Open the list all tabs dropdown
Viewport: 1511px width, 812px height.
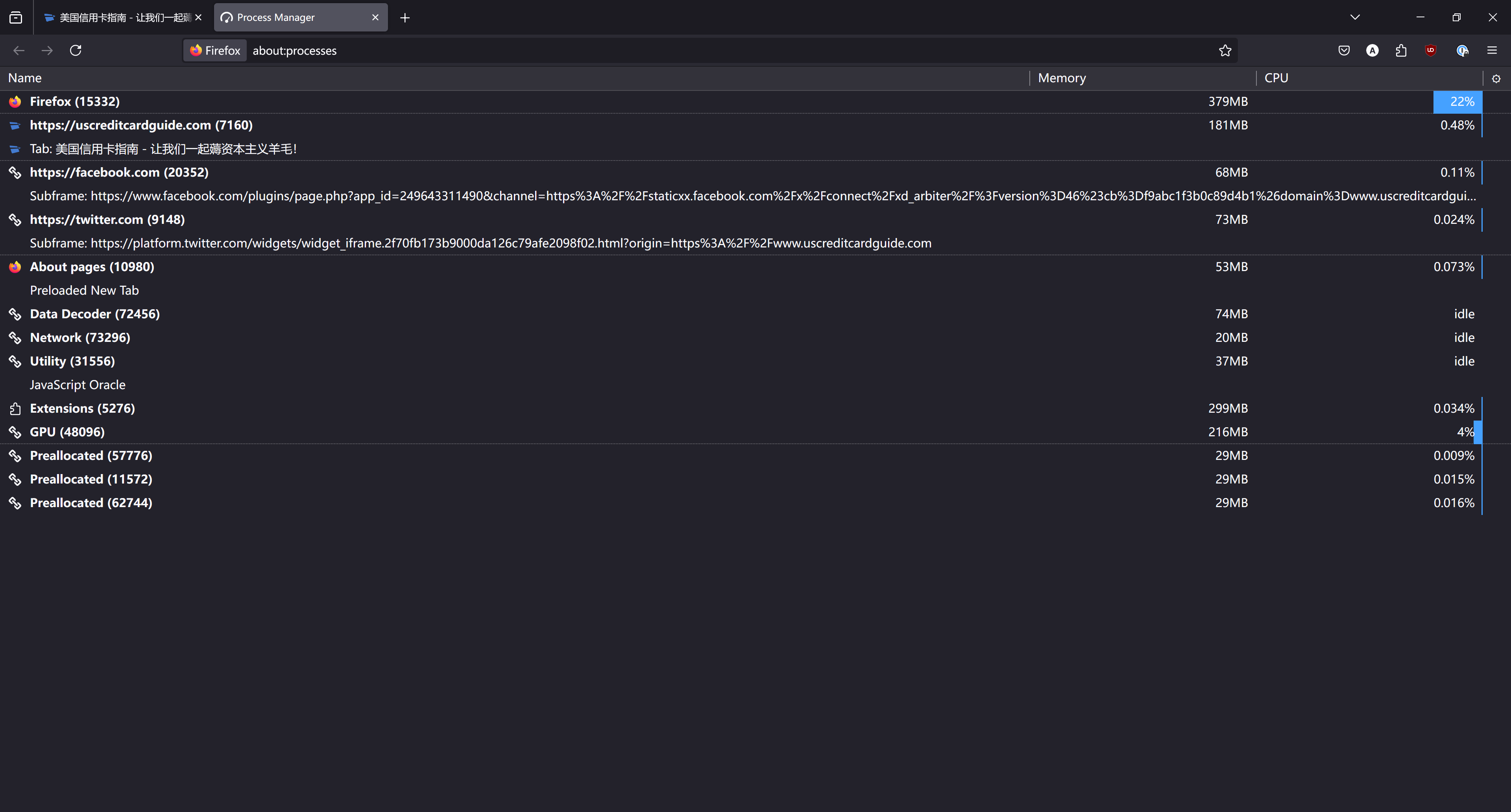[x=1354, y=18]
